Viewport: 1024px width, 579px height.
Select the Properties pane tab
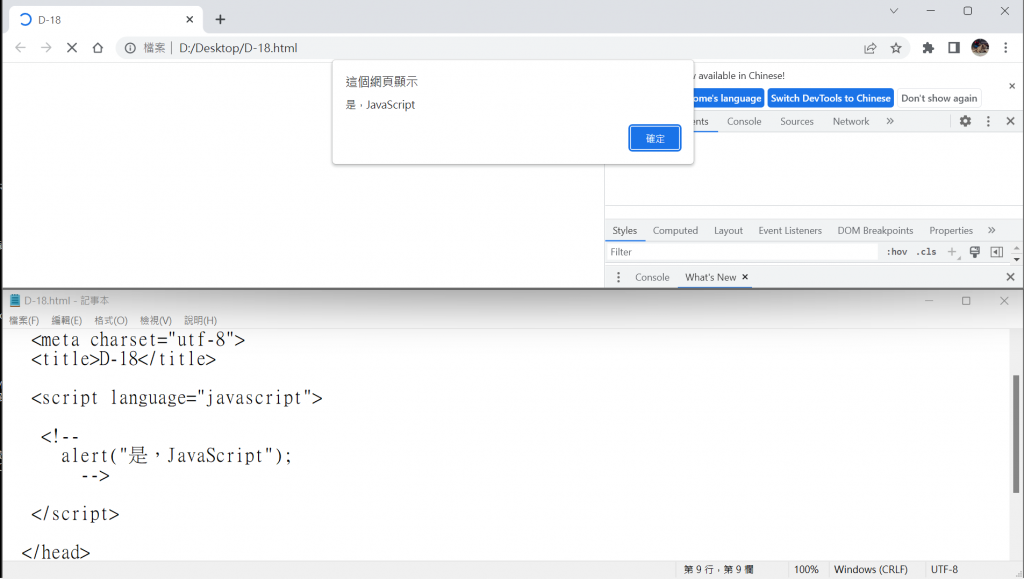(951, 230)
